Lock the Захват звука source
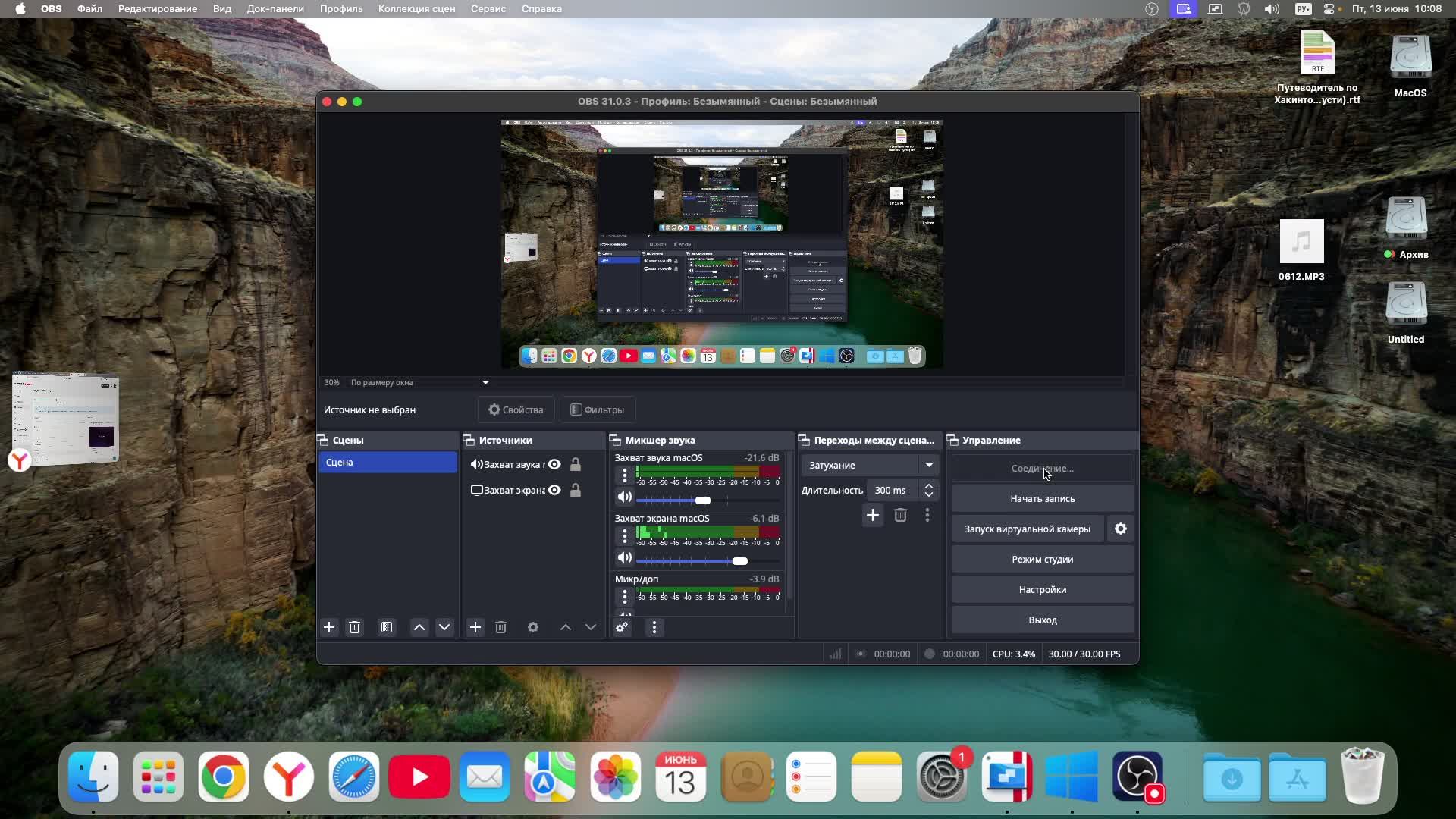This screenshot has width=1456, height=819. click(576, 464)
